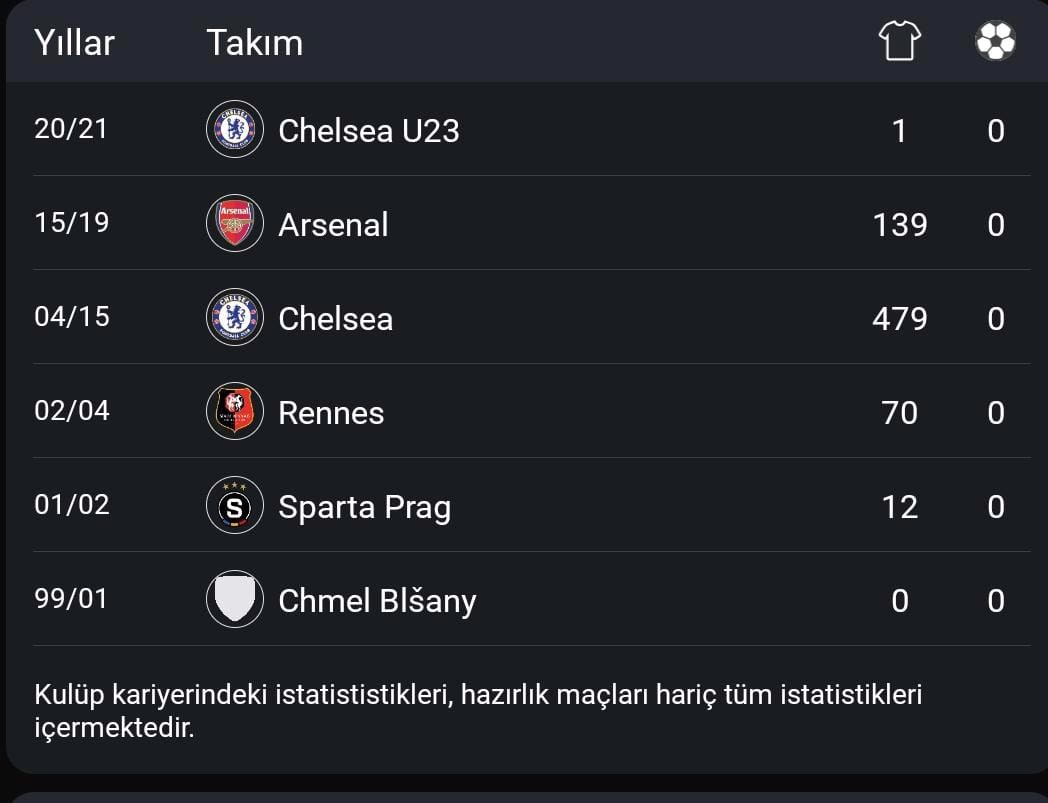Open the Arsenal club crest
This screenshot has height=803, width=1048.
click(235, 223)
